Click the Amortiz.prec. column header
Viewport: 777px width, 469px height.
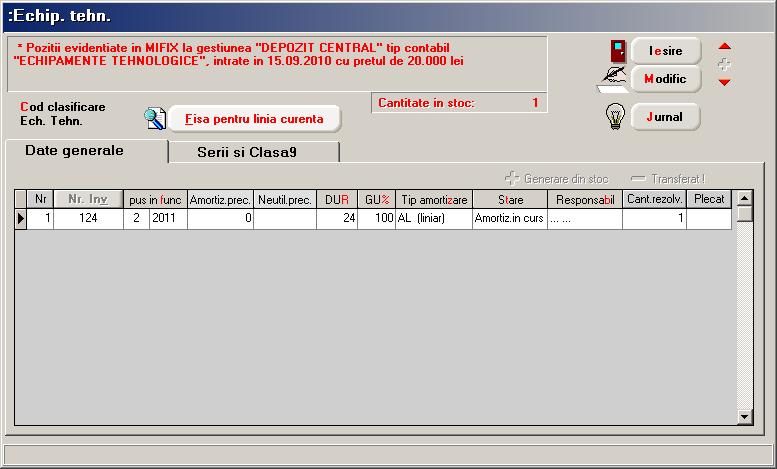(220, 200)
